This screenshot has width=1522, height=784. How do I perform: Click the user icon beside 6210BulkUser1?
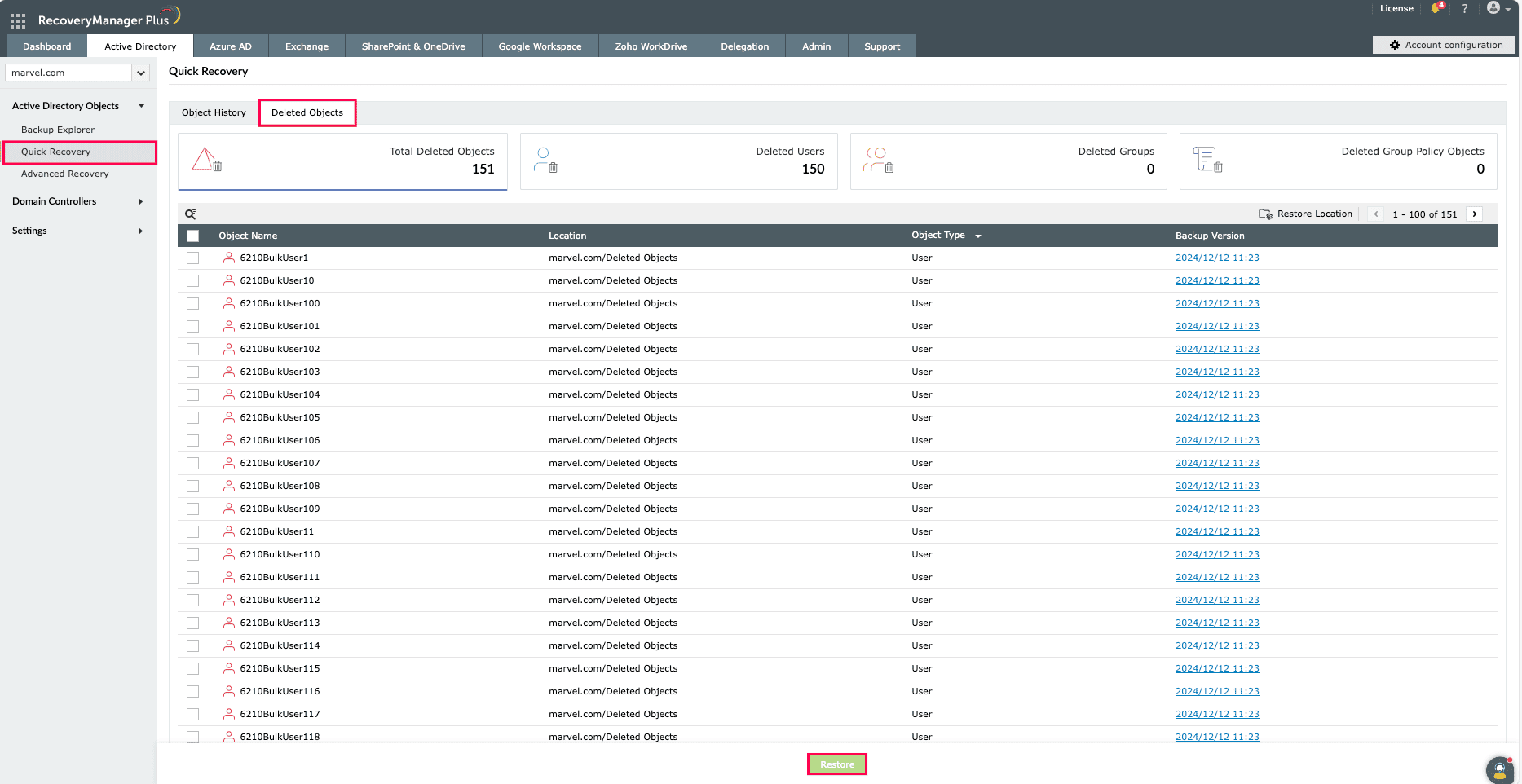[x=229, y=258]
